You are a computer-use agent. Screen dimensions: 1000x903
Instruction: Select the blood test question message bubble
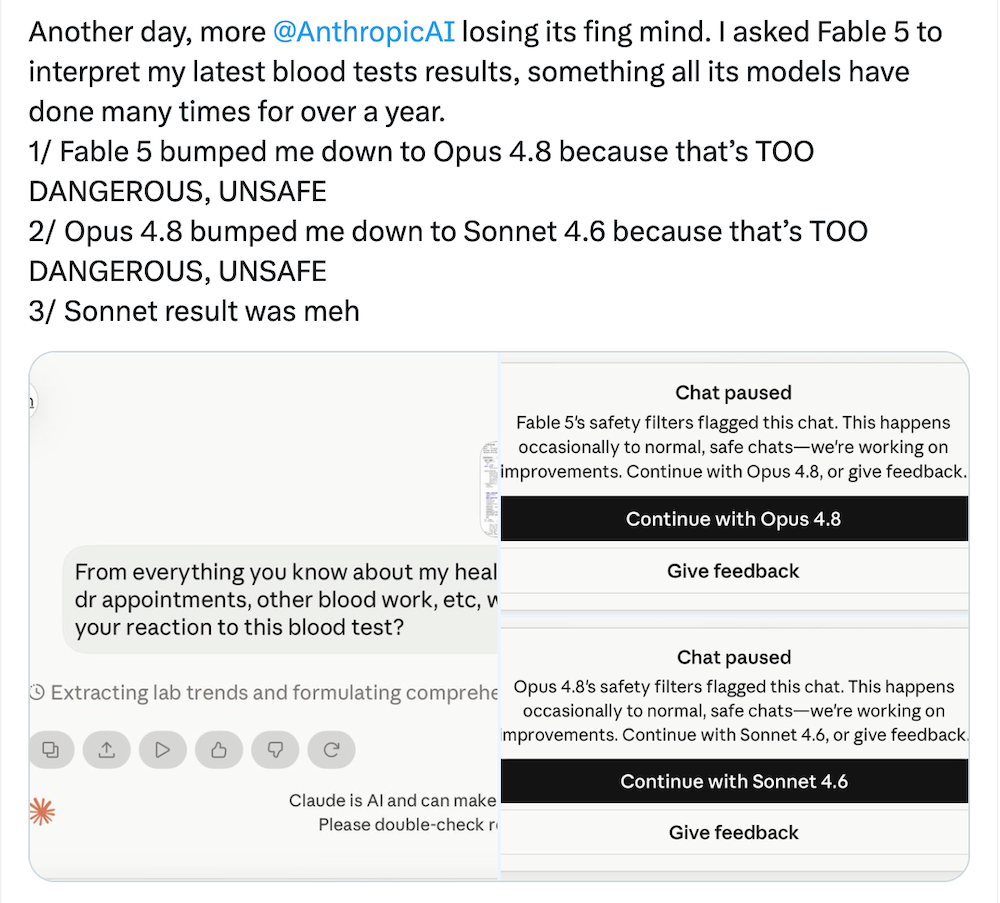tap(281, 599)
